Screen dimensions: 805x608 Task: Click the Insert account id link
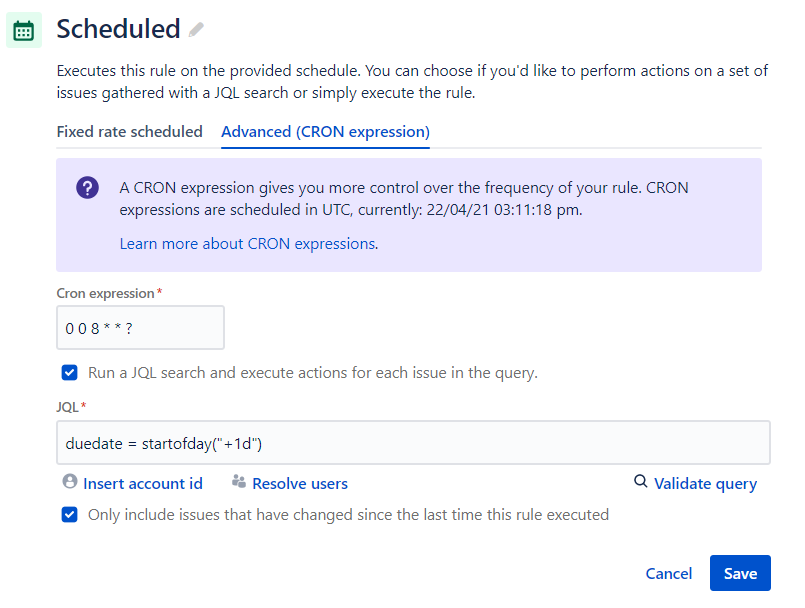pos(143,483)
